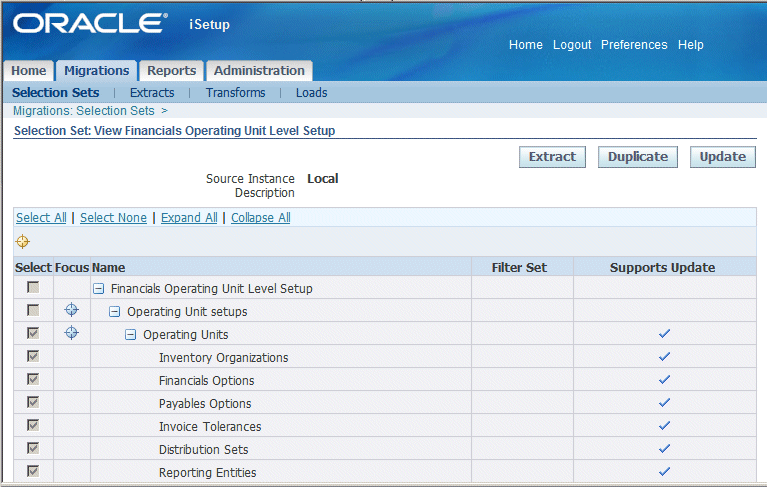Viewport: 767px width, 487px height.
Task: Toggle checkbox for Financials Options
Action: pyautogui.click(x=33, y=379)
